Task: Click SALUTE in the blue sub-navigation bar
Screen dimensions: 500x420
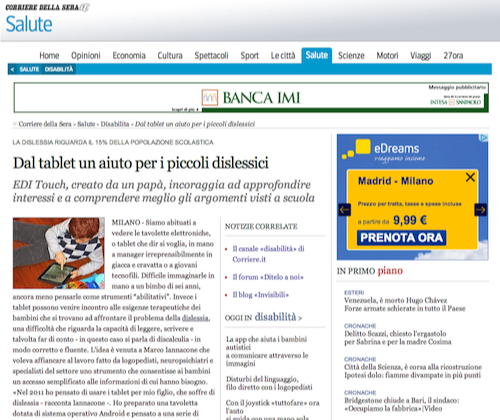Action: pyautogui.click(x=29, y=69)
